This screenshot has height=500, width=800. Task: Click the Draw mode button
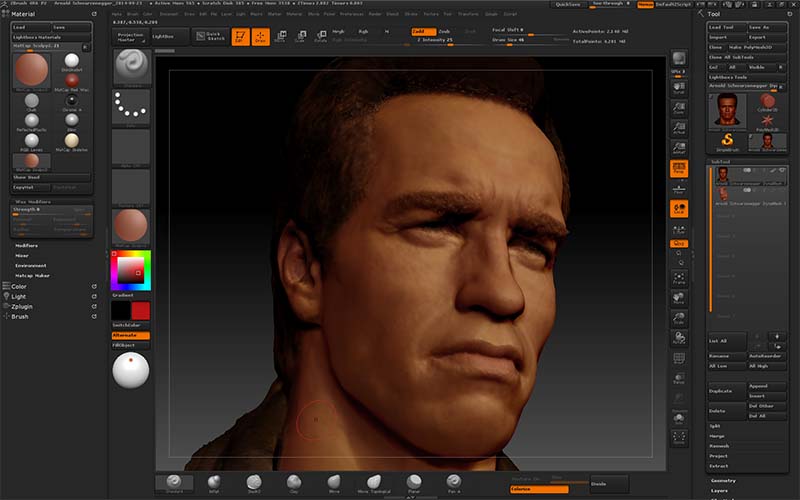(261, 37)
